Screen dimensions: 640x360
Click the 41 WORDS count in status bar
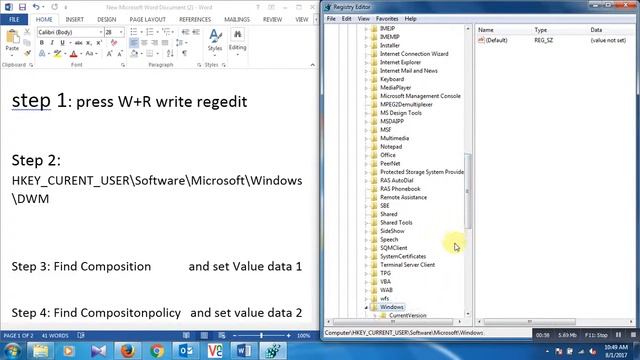pyautogui.click(x=55, y=336)
